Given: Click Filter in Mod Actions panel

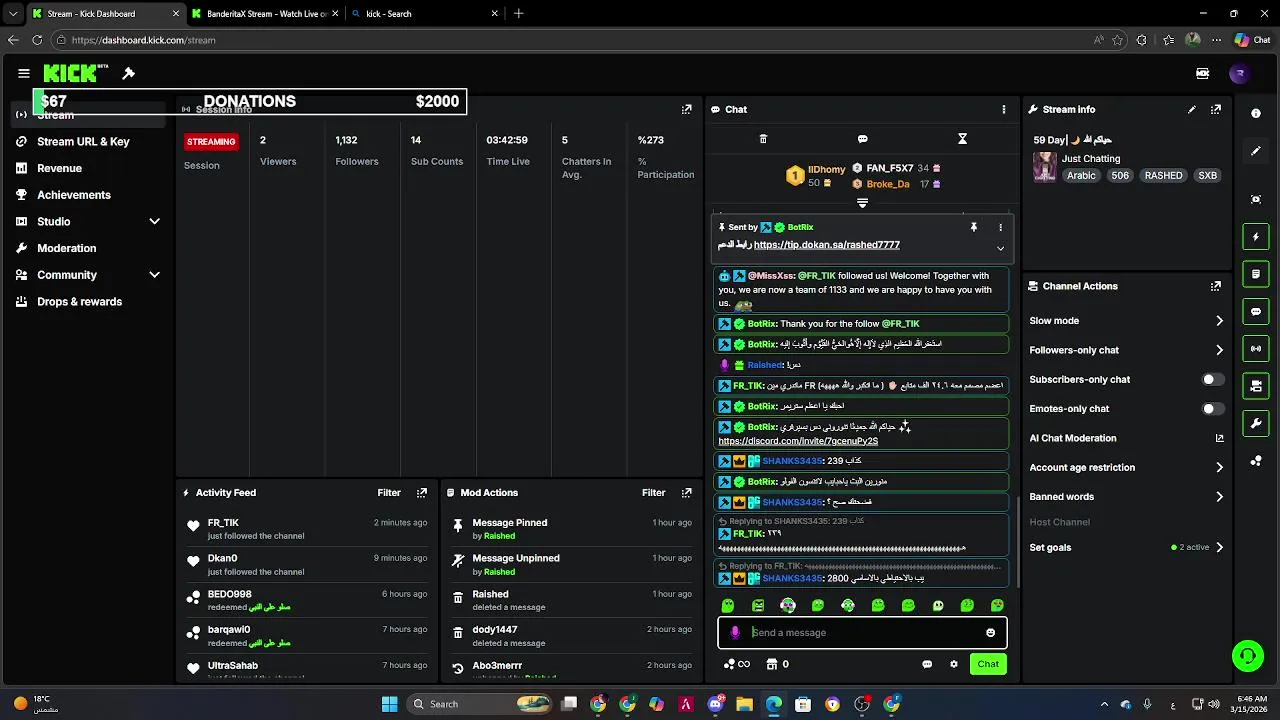Looking at the screenshot, I should tap(653, 493).
